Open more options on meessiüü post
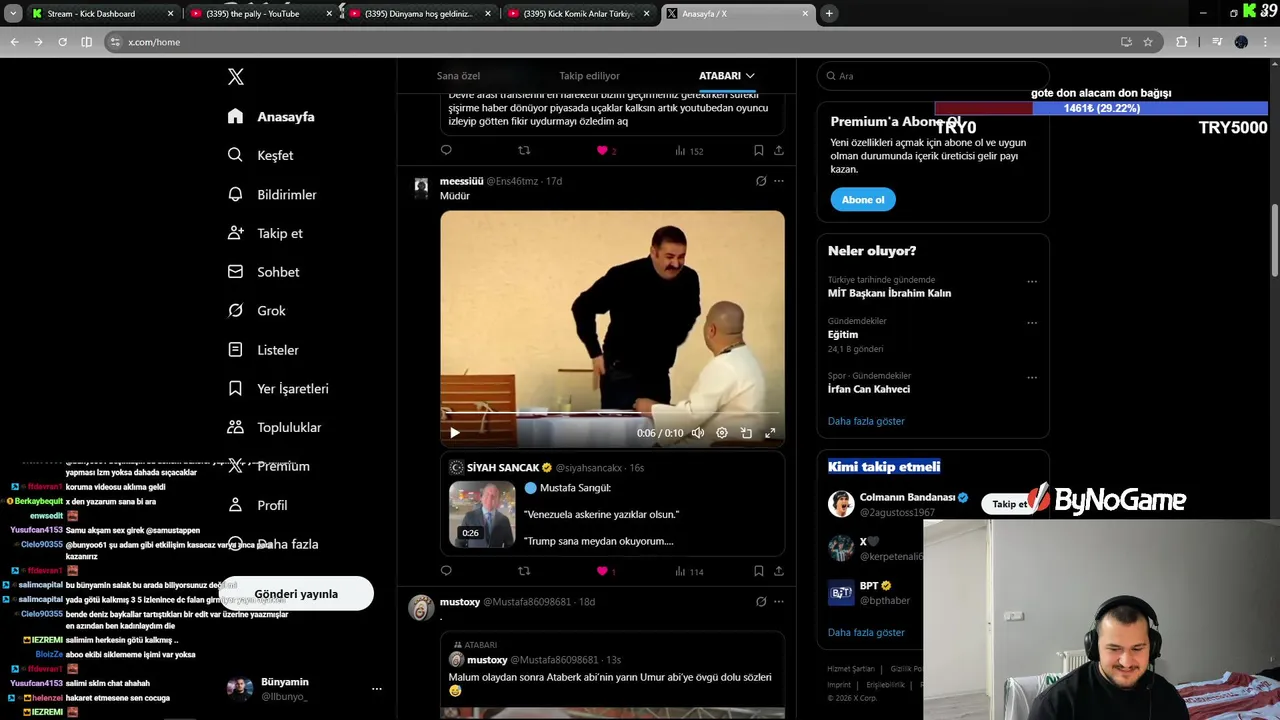Viewport: 1280px width, 720px height. 779,181
